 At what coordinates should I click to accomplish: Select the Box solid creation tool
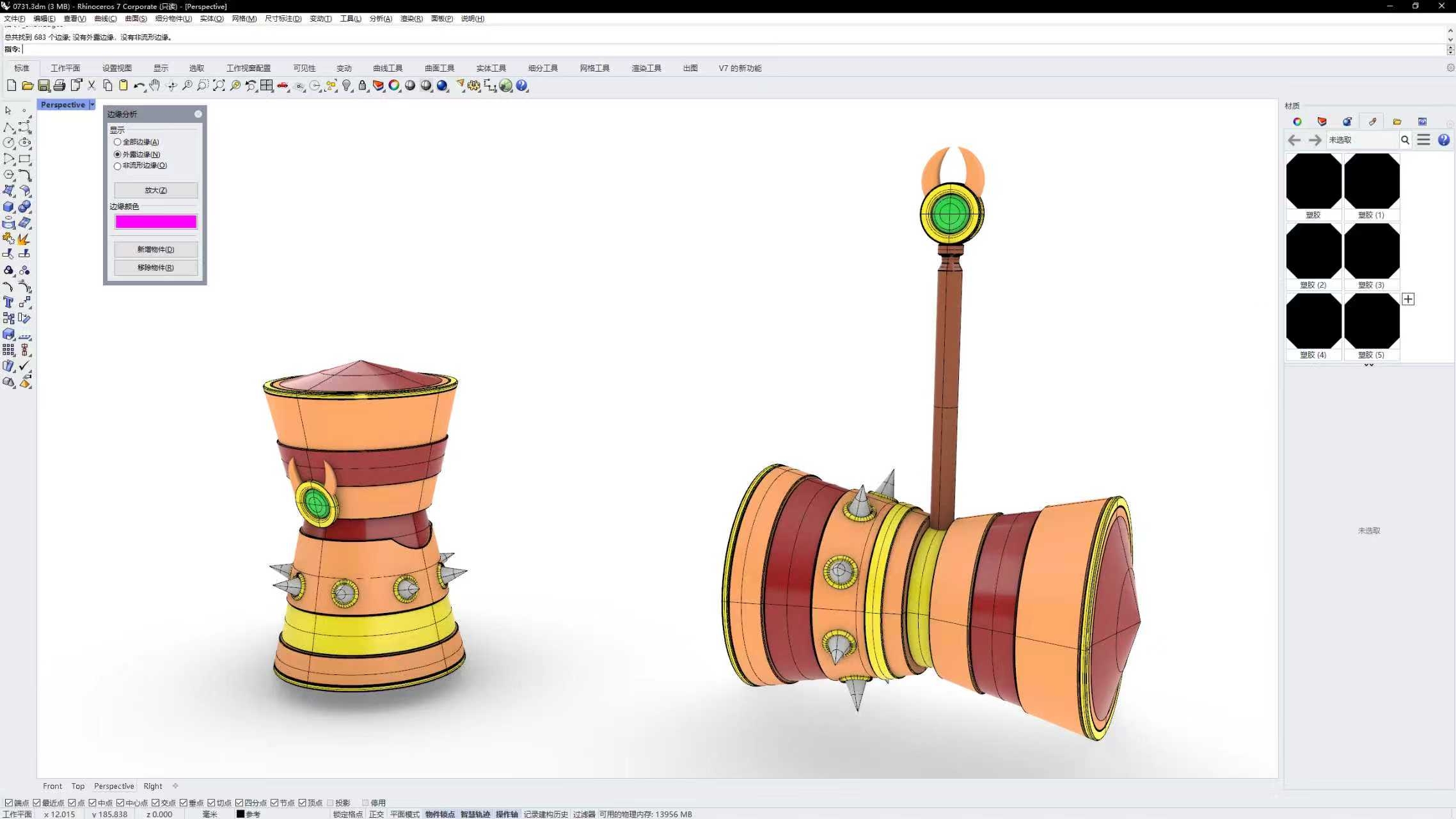click(8, 206)
